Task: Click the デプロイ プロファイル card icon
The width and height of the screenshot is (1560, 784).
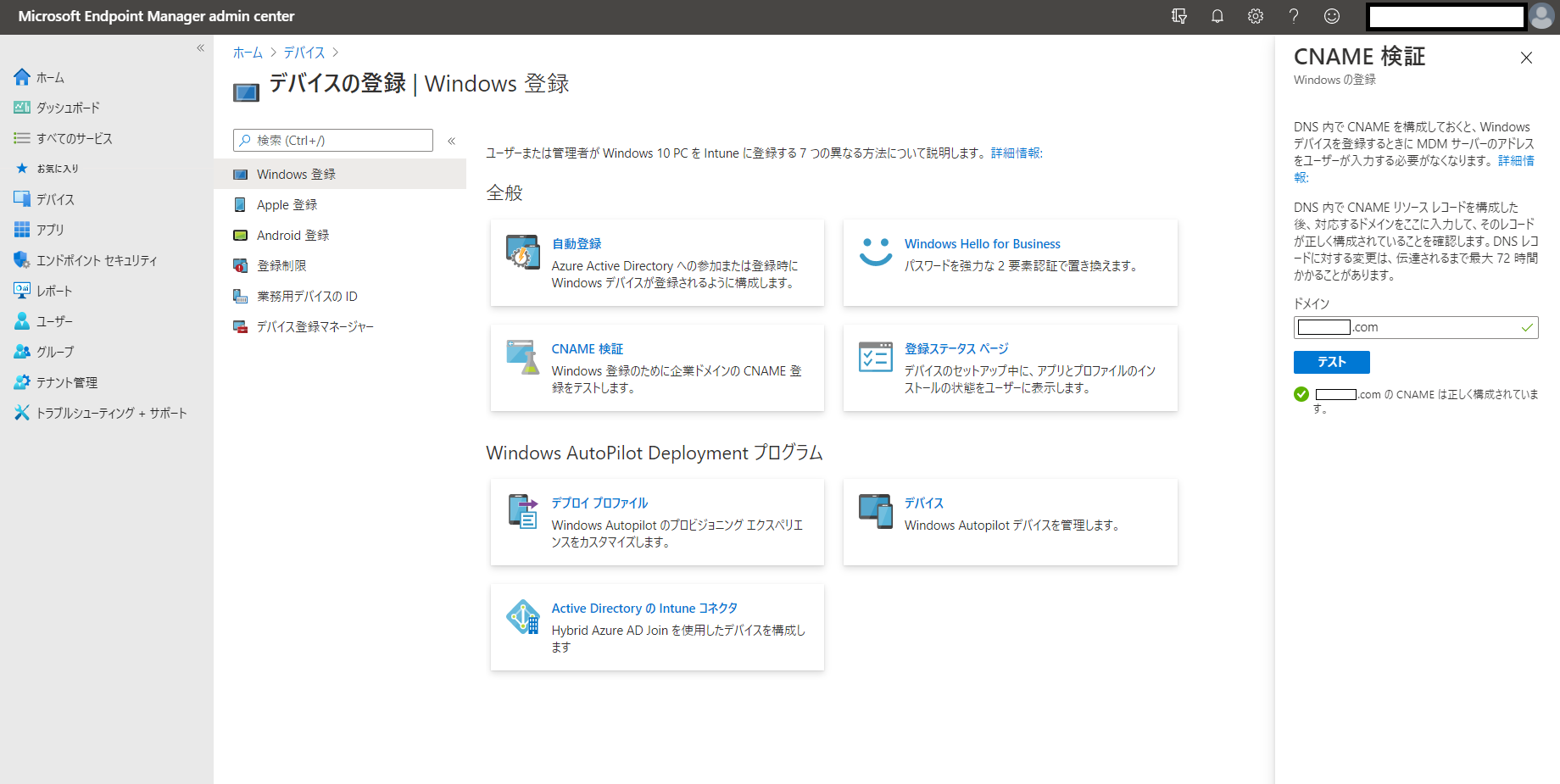Action: 523,511
